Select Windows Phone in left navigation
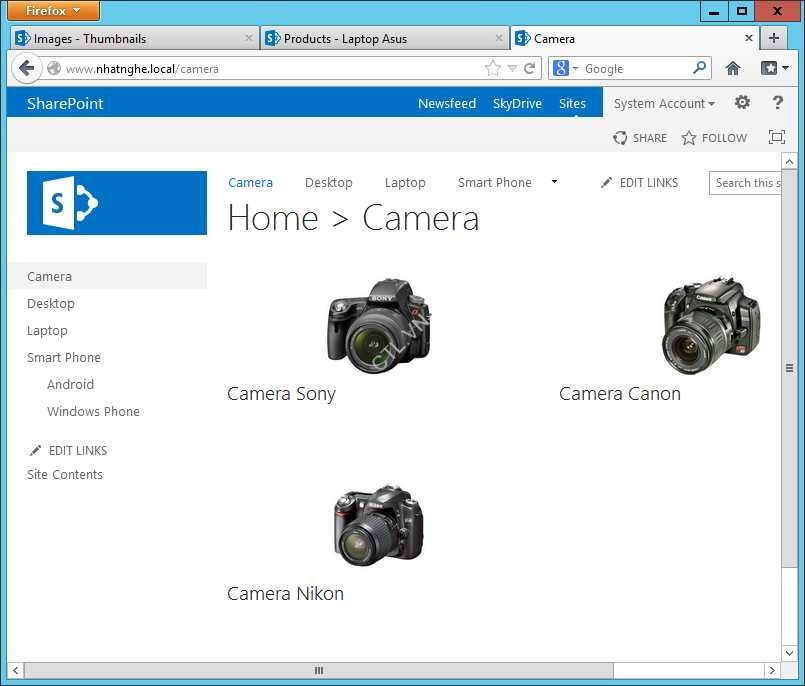The width and height of the screenshot is (805, 686). tap(93, 411)
